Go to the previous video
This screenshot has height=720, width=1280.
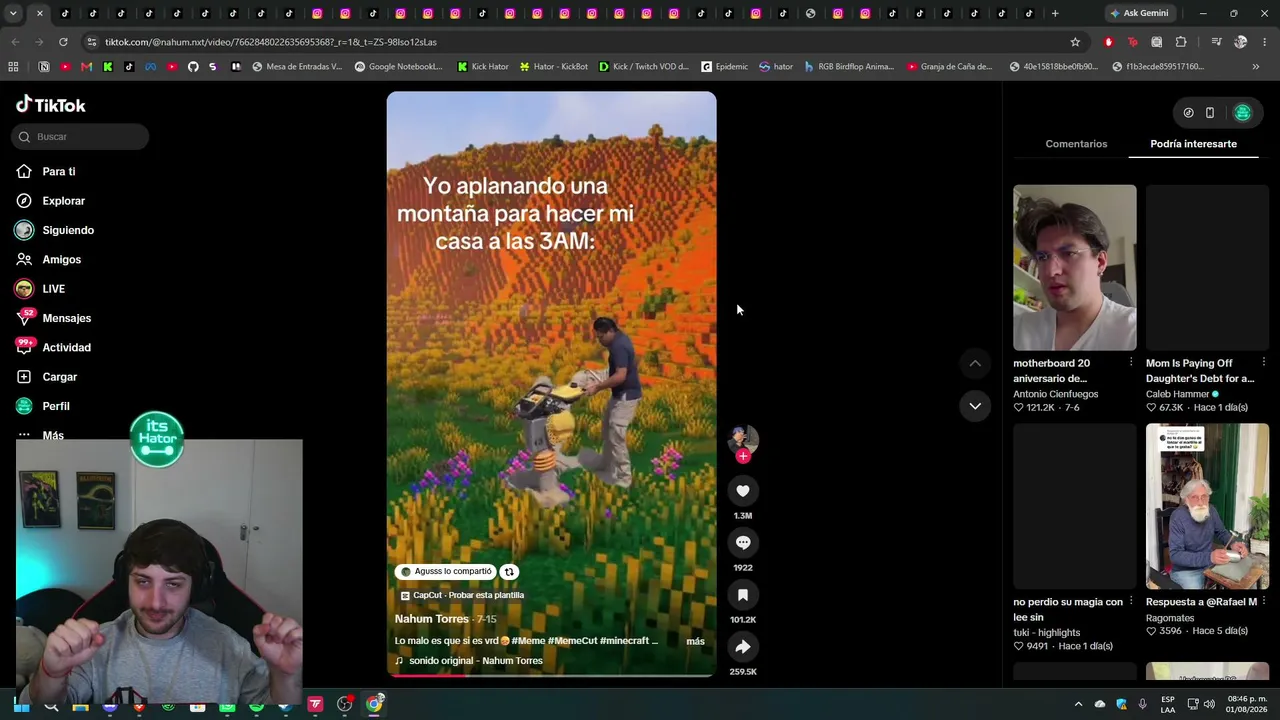pyautogui.click(x=975, y=363)
